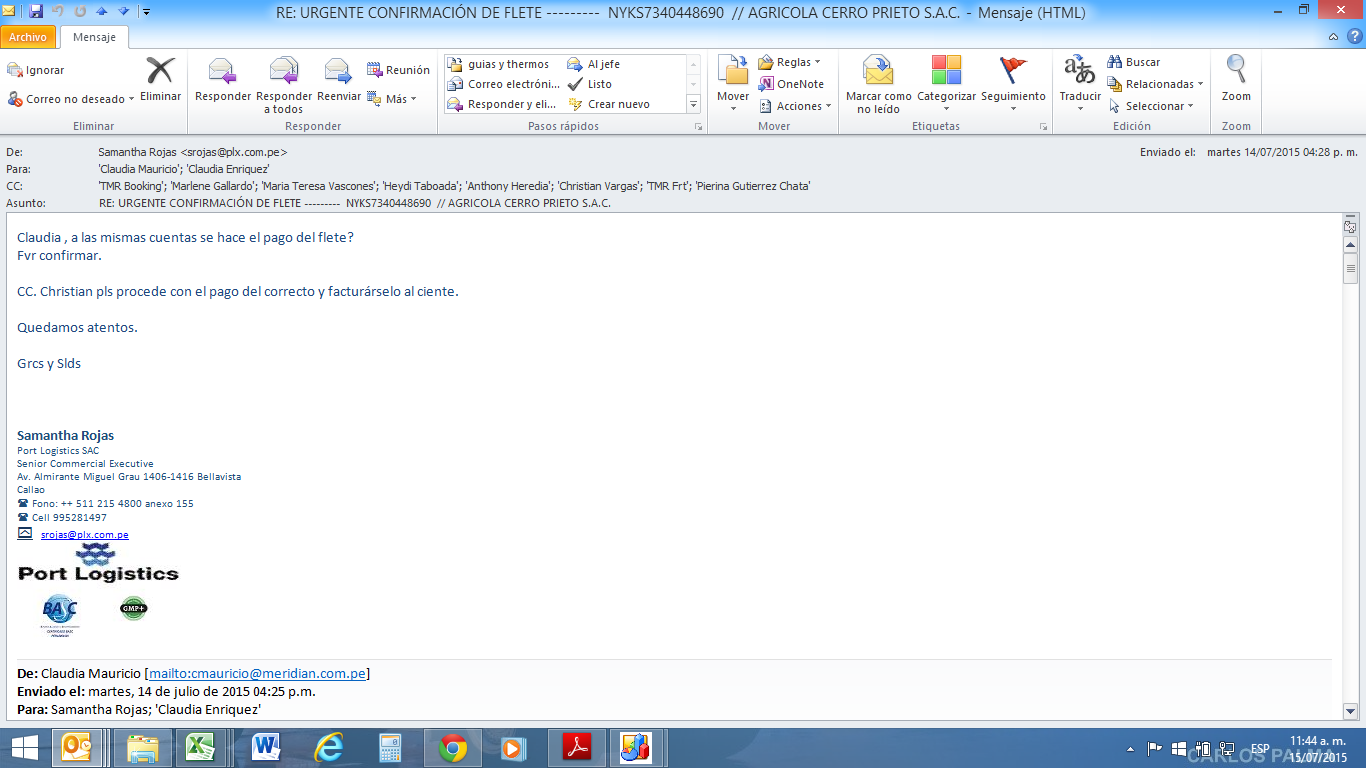The image size is (1366, 768).
Task: Switch to the Mensaje ribbon tab
Action: click(94, 37)
